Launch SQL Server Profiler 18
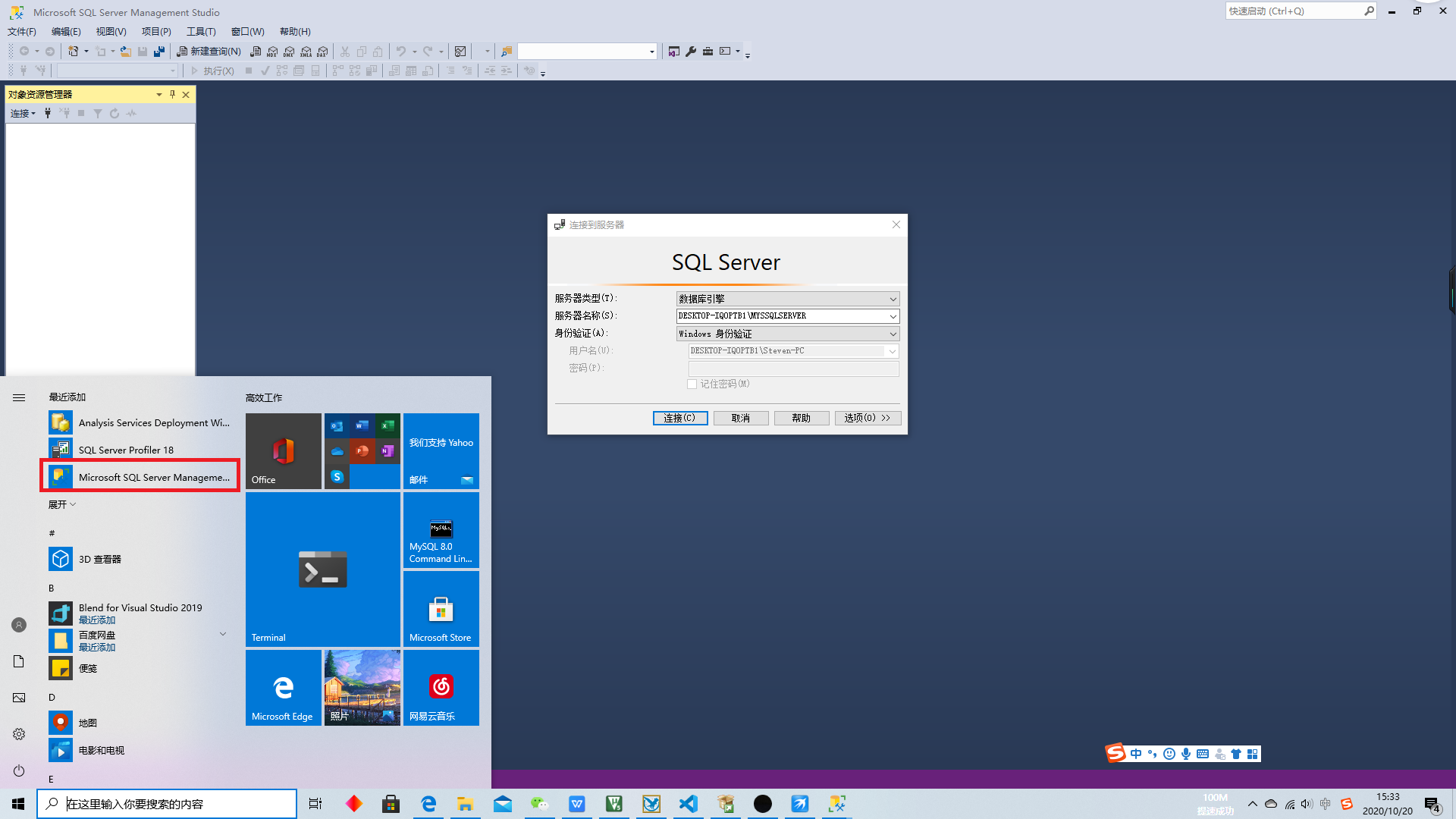The image size is (1456, 819). point(140,450)
